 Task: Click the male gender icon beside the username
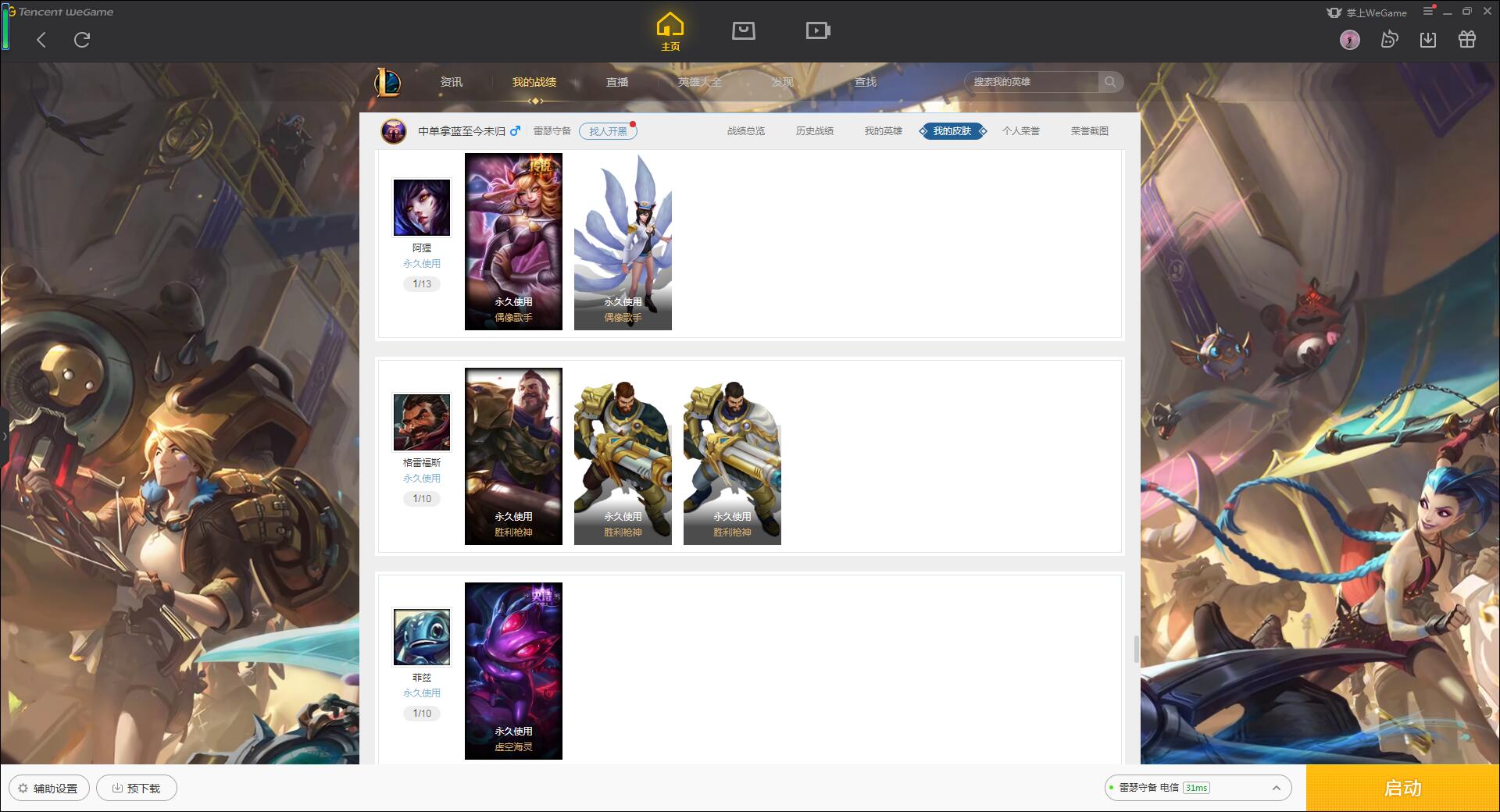515,131
